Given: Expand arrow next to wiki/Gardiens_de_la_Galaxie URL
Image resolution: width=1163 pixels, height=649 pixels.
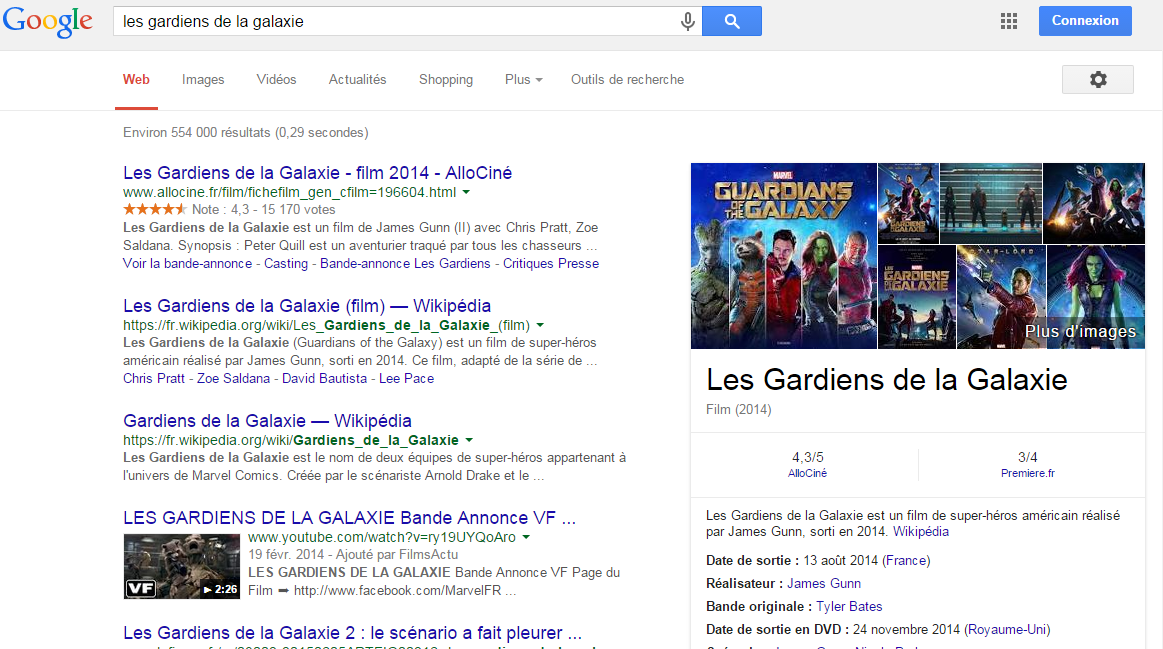Looking at the screenshot, I should [469, 440].
